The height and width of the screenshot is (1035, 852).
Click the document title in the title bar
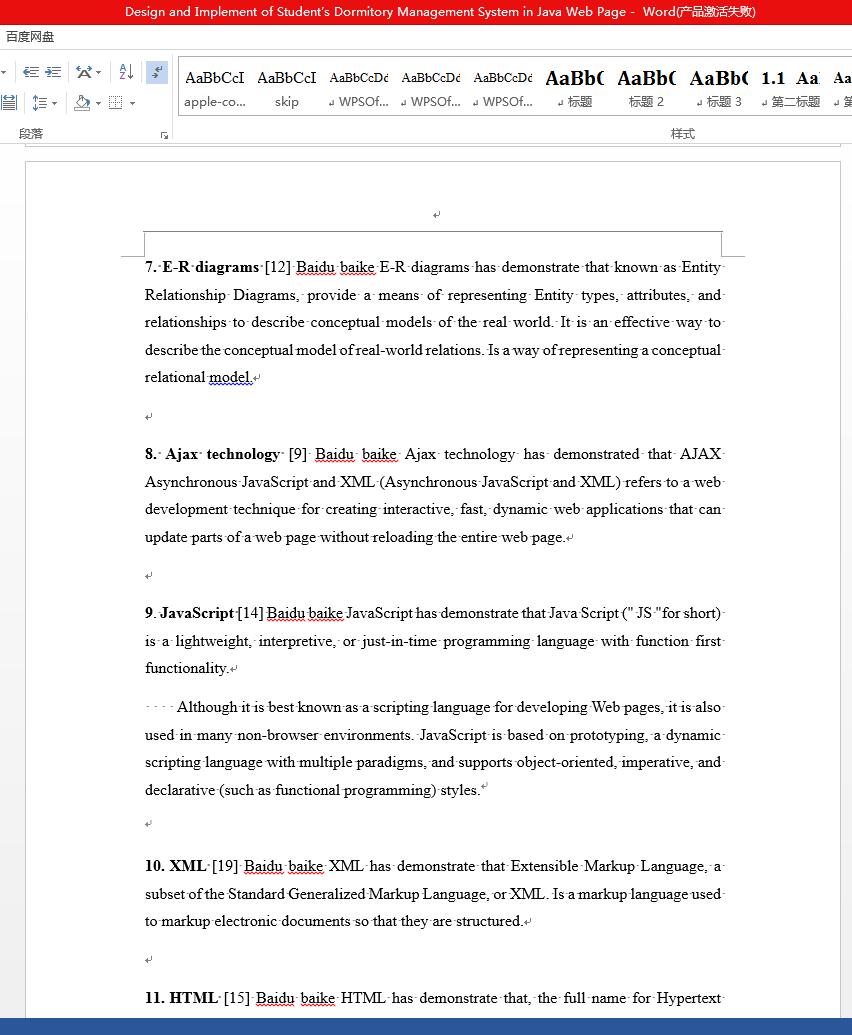(375, 12)
